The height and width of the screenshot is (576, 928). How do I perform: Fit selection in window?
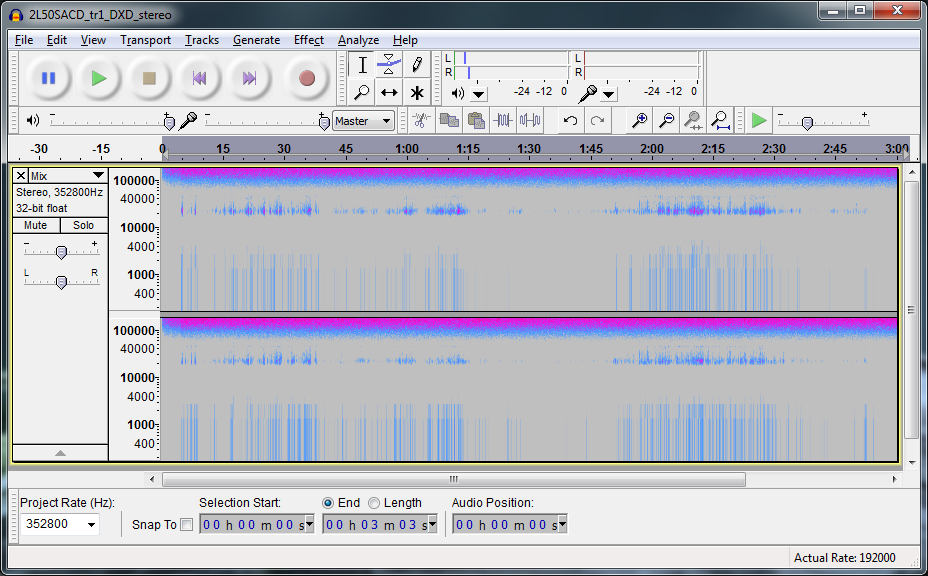click(694, 121)
